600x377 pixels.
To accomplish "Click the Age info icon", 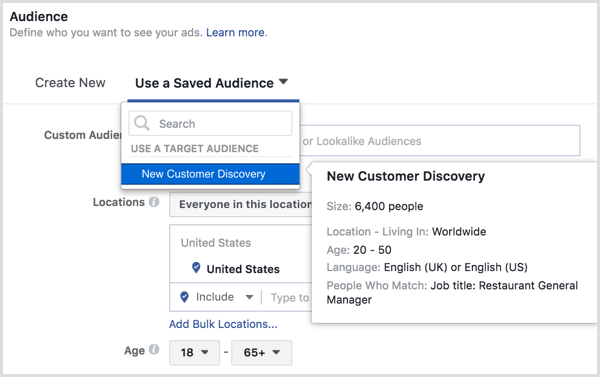I will pyautogui.click(x=154, y=349).
